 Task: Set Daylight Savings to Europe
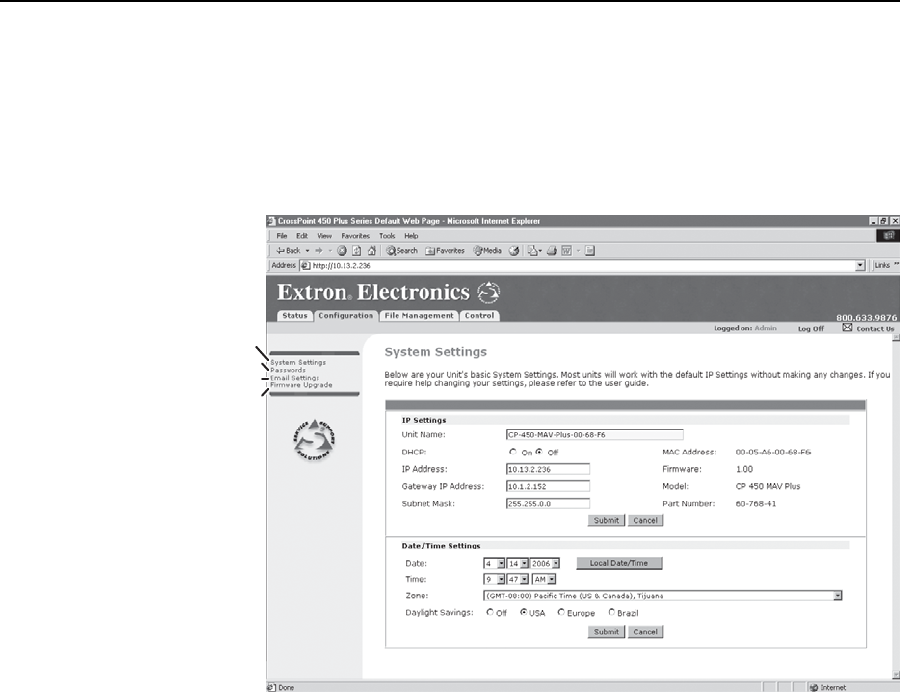pyautogui.click(x=561, y=612)
